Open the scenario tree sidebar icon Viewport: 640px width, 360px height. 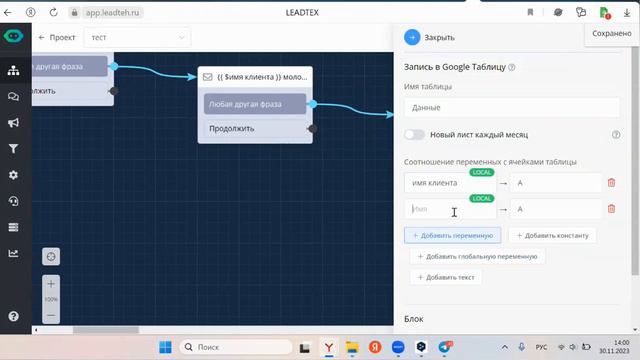pos(13,71)
